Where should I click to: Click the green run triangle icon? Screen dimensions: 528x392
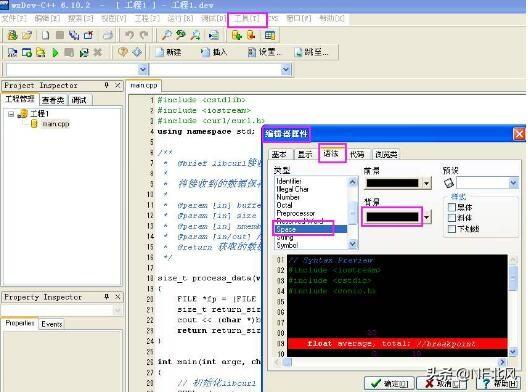coord(55,53)
